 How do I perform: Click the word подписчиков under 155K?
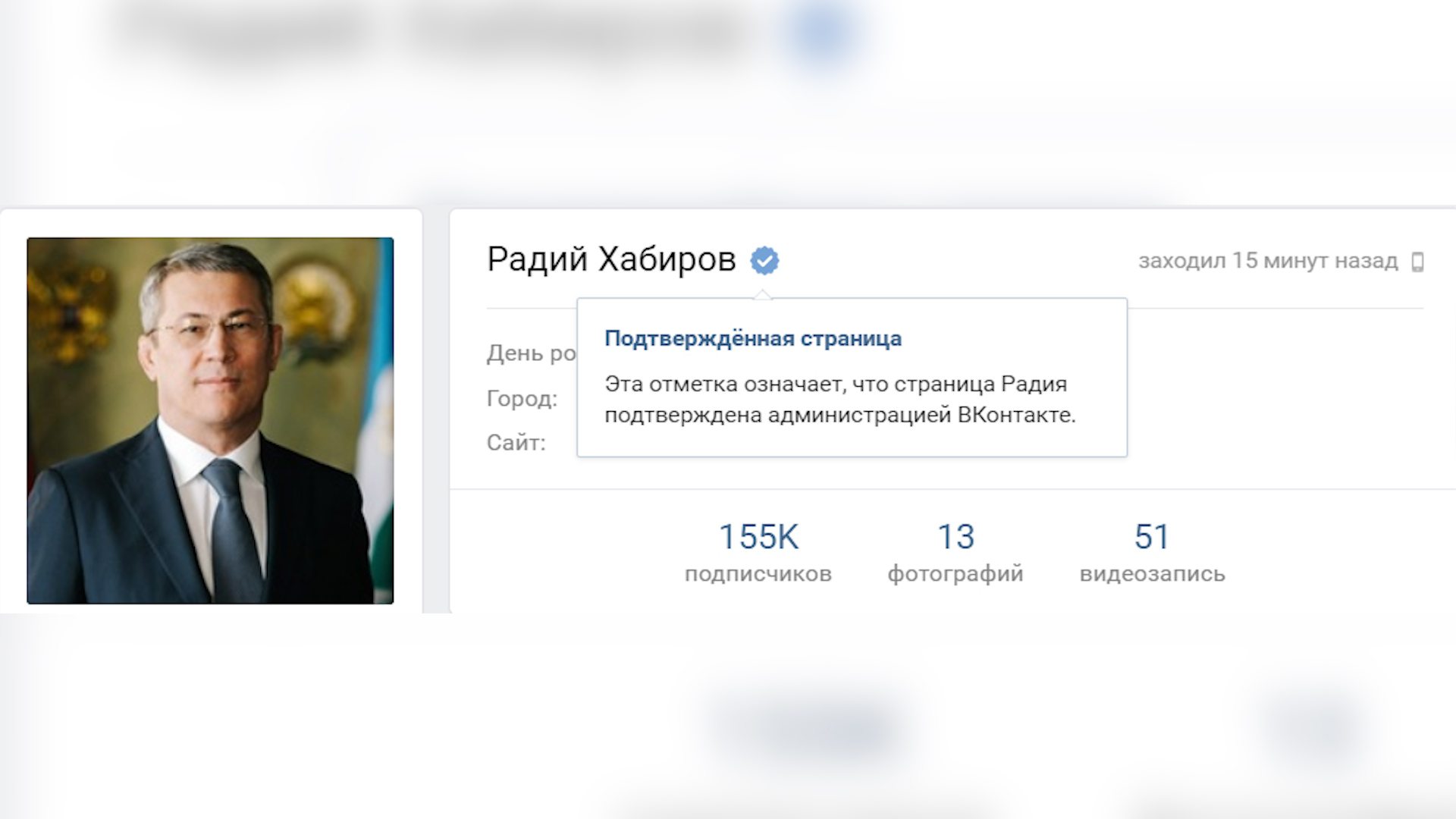point(758,574)
